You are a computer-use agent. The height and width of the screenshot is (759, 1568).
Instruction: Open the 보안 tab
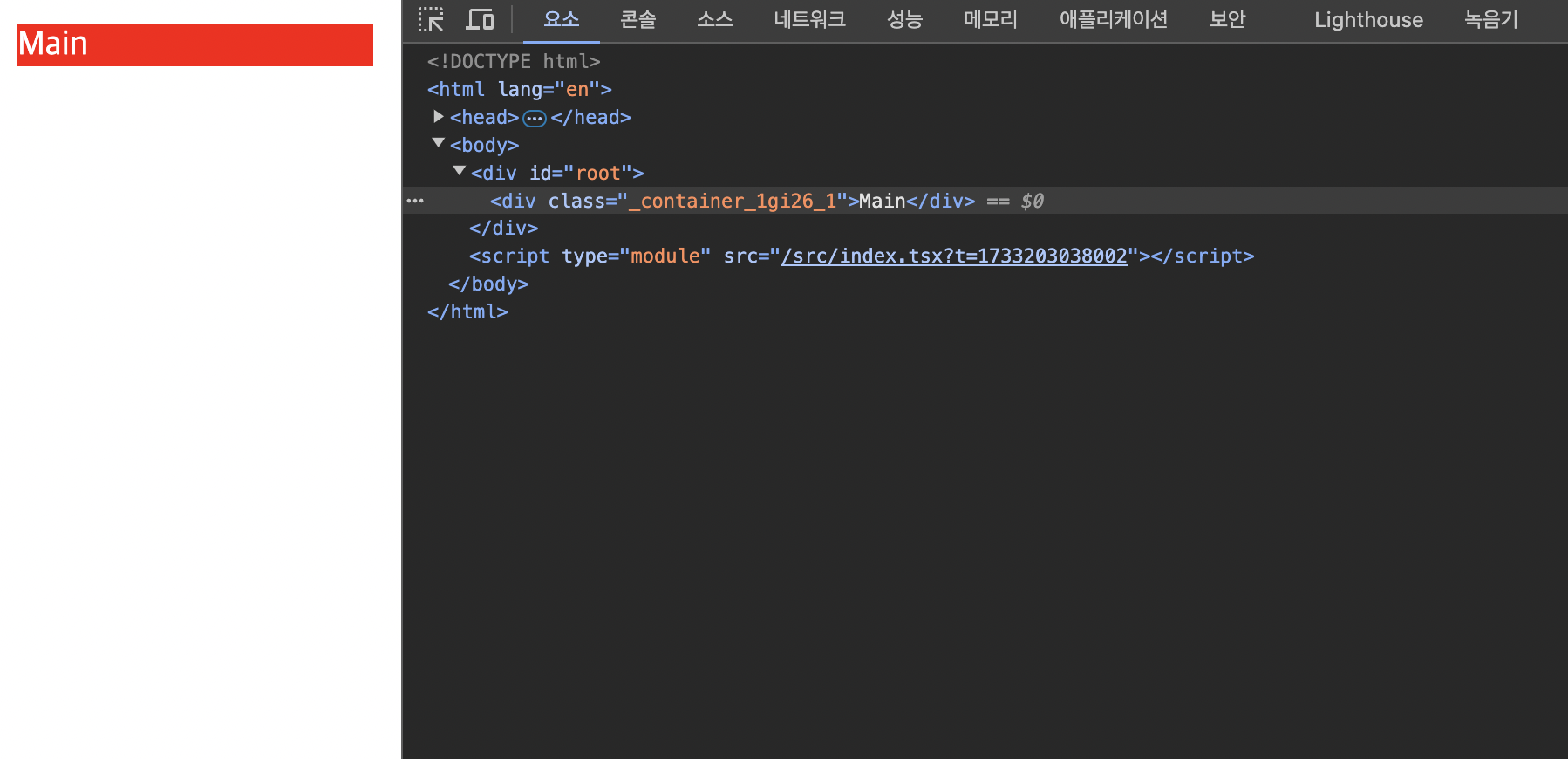(1228, 20)
